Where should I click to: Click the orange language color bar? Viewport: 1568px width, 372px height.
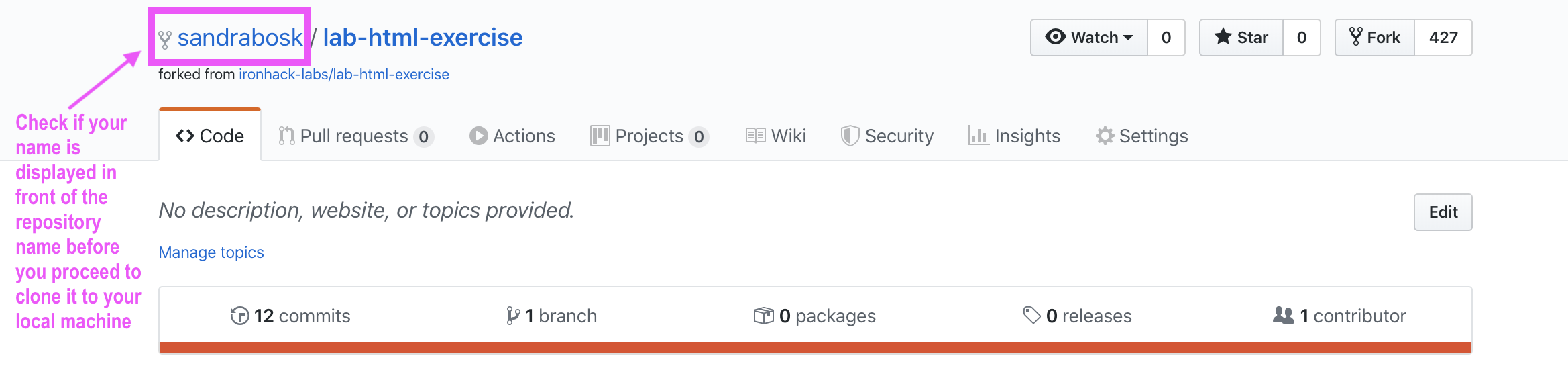tap(815, 348)
